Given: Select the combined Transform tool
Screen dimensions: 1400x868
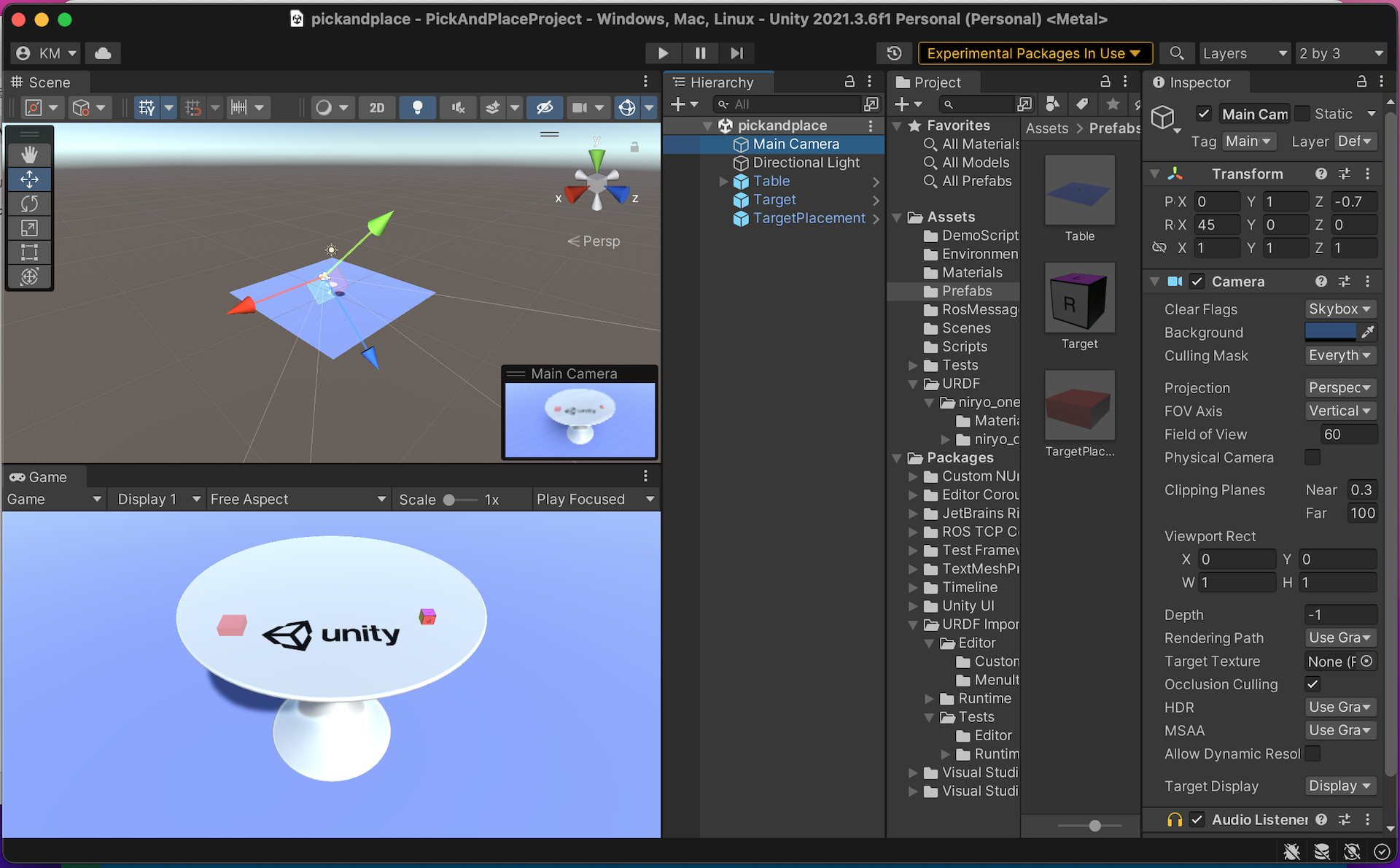Looking at the screenshot, I should 29,276.
